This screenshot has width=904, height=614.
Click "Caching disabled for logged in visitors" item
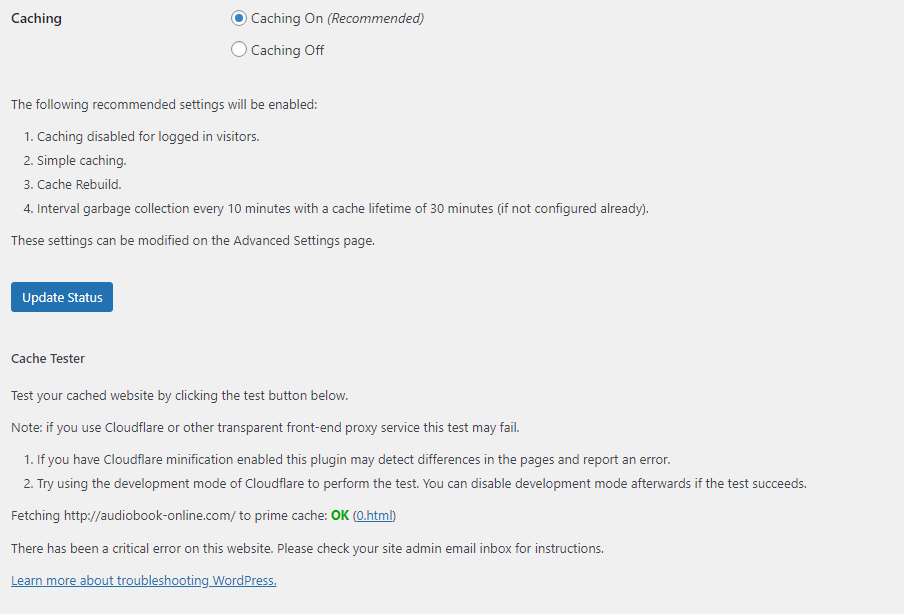click(x=148, y=137)
